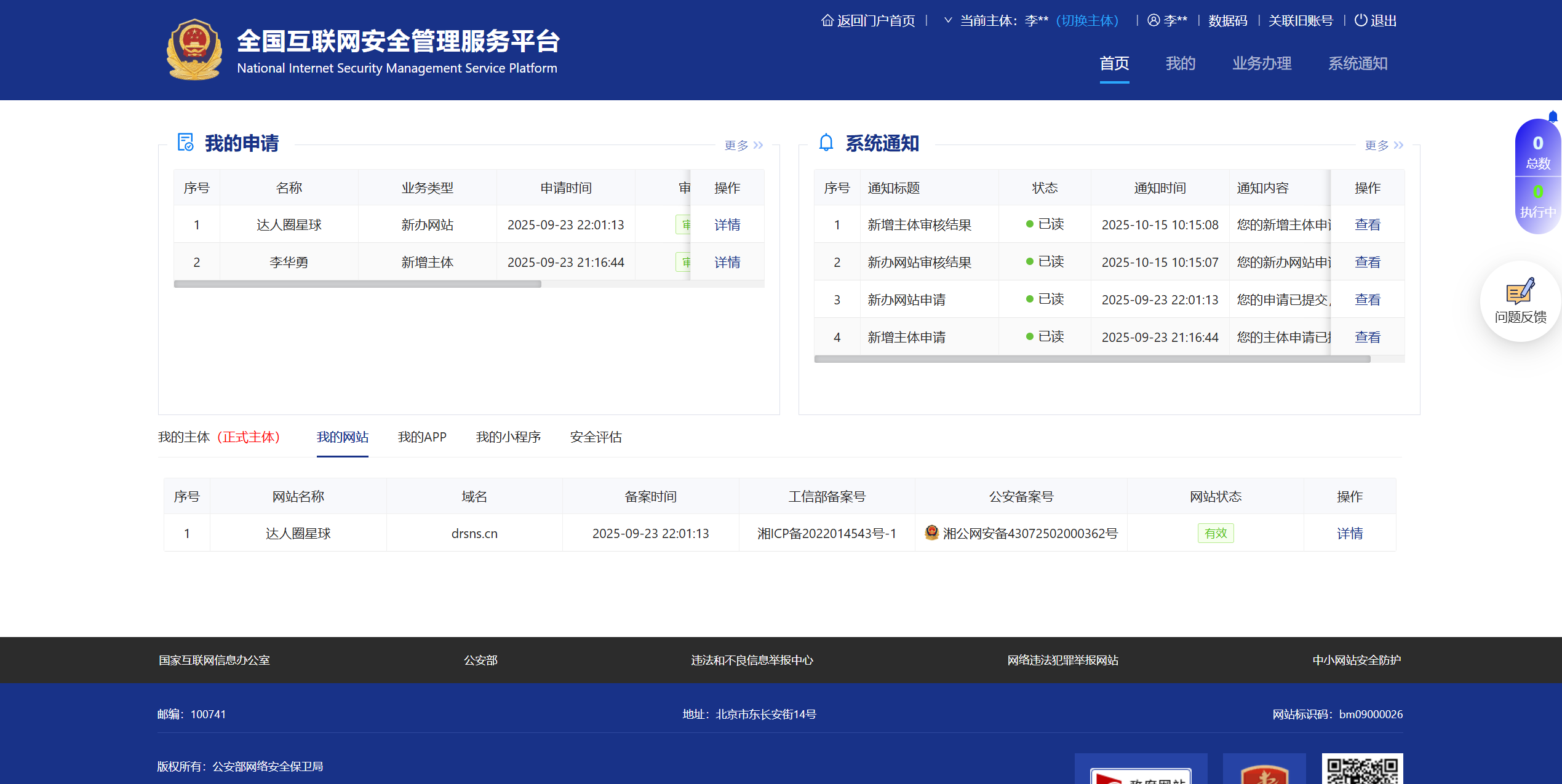Click the 政府网站 badge in the footer

pos(1141,776)
